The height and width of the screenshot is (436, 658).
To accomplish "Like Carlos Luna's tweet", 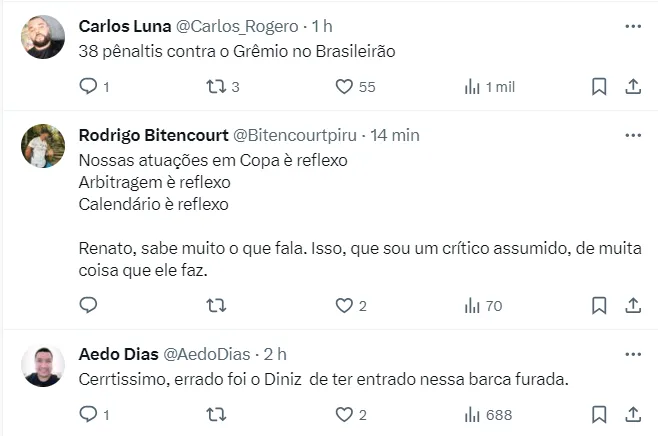I will pyautogui.click(x=345, y=87).
